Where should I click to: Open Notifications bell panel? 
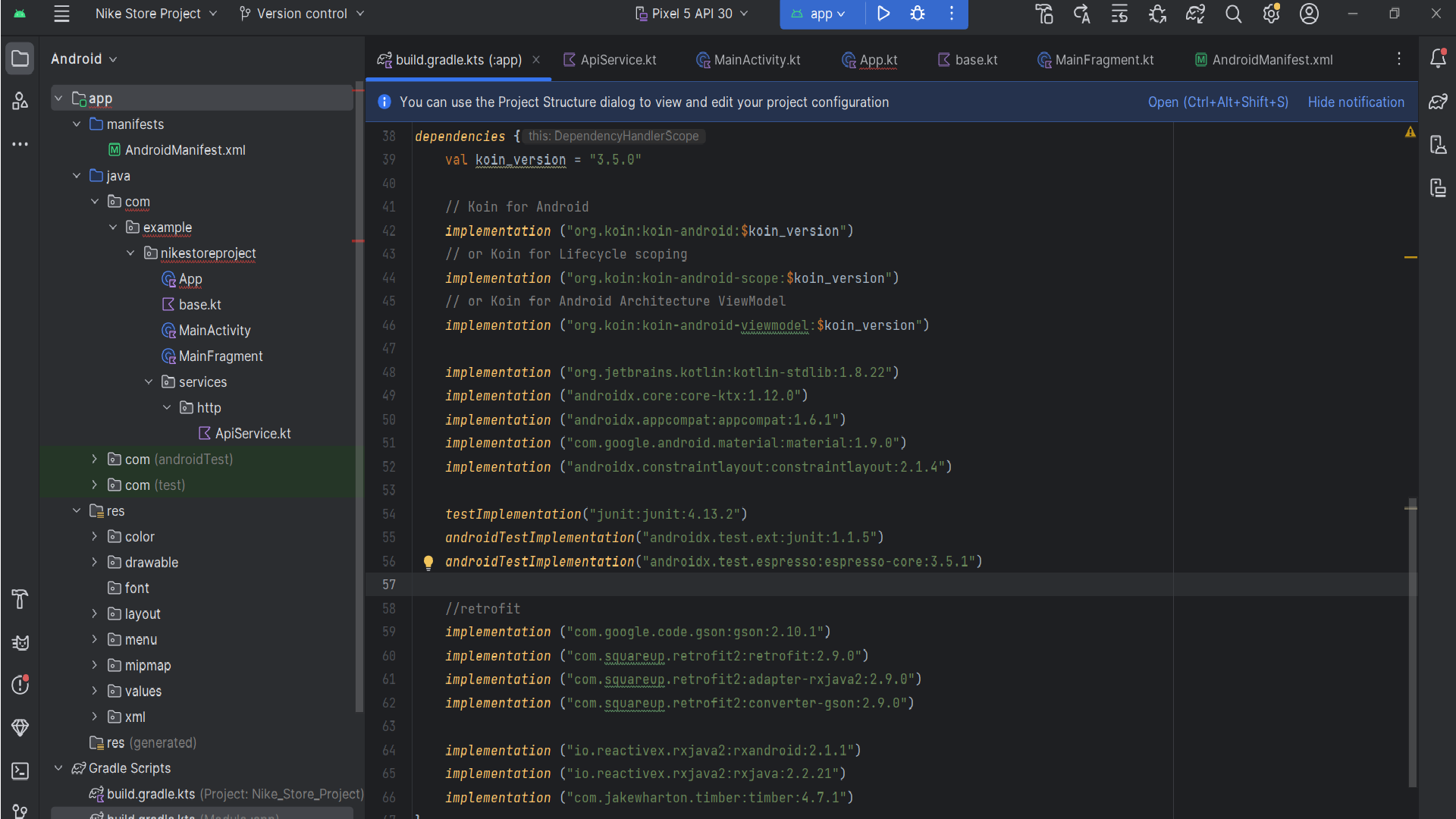(1438, 58)
